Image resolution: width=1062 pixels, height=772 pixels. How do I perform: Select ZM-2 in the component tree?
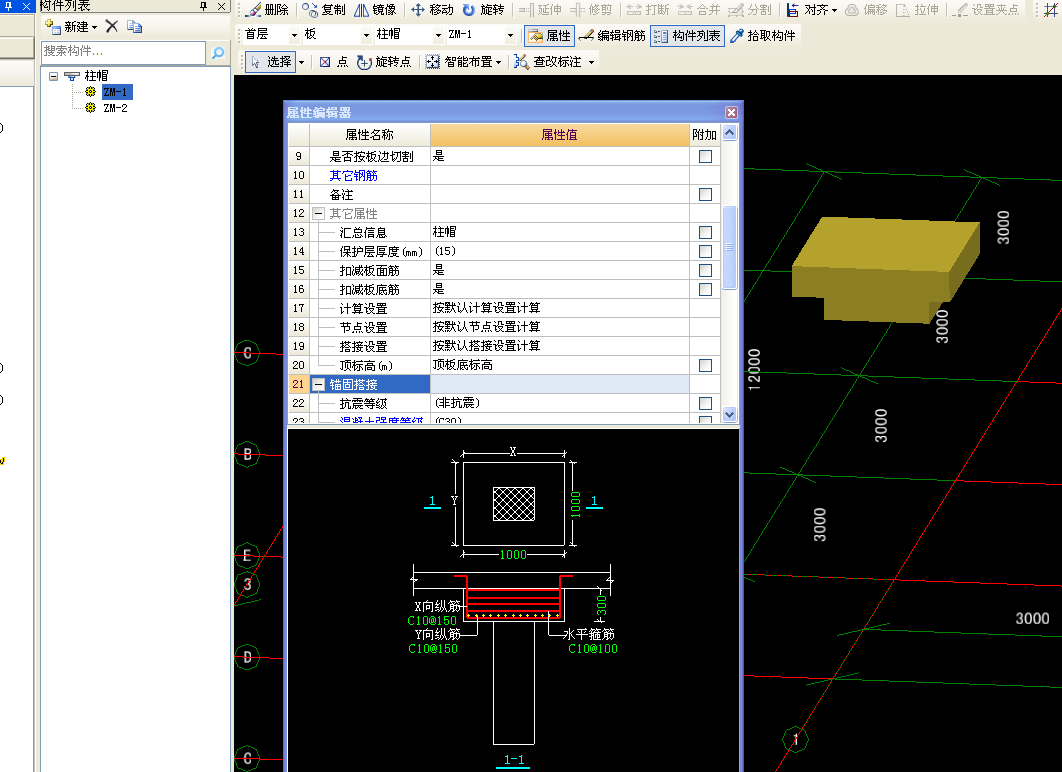point(115,108)
